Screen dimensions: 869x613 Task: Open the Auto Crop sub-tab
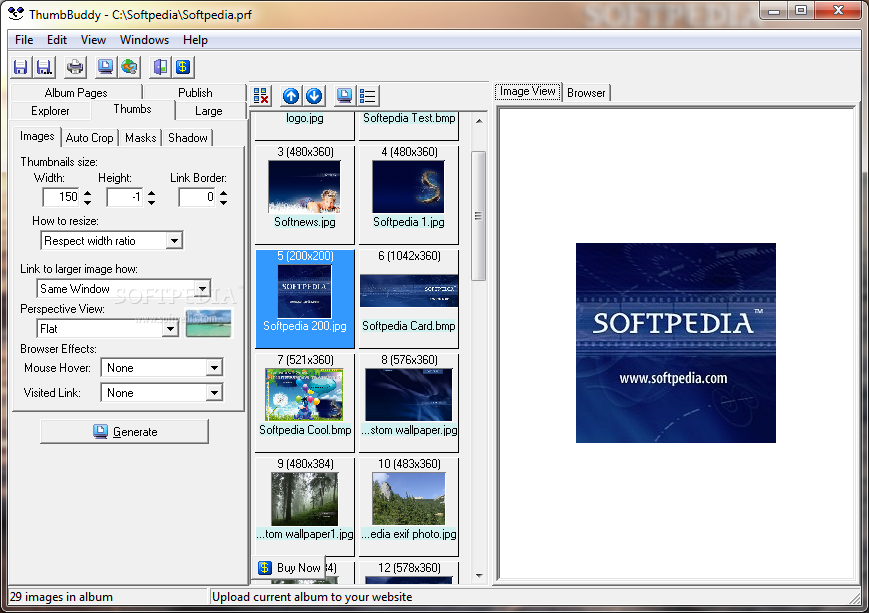pos(89,138)
